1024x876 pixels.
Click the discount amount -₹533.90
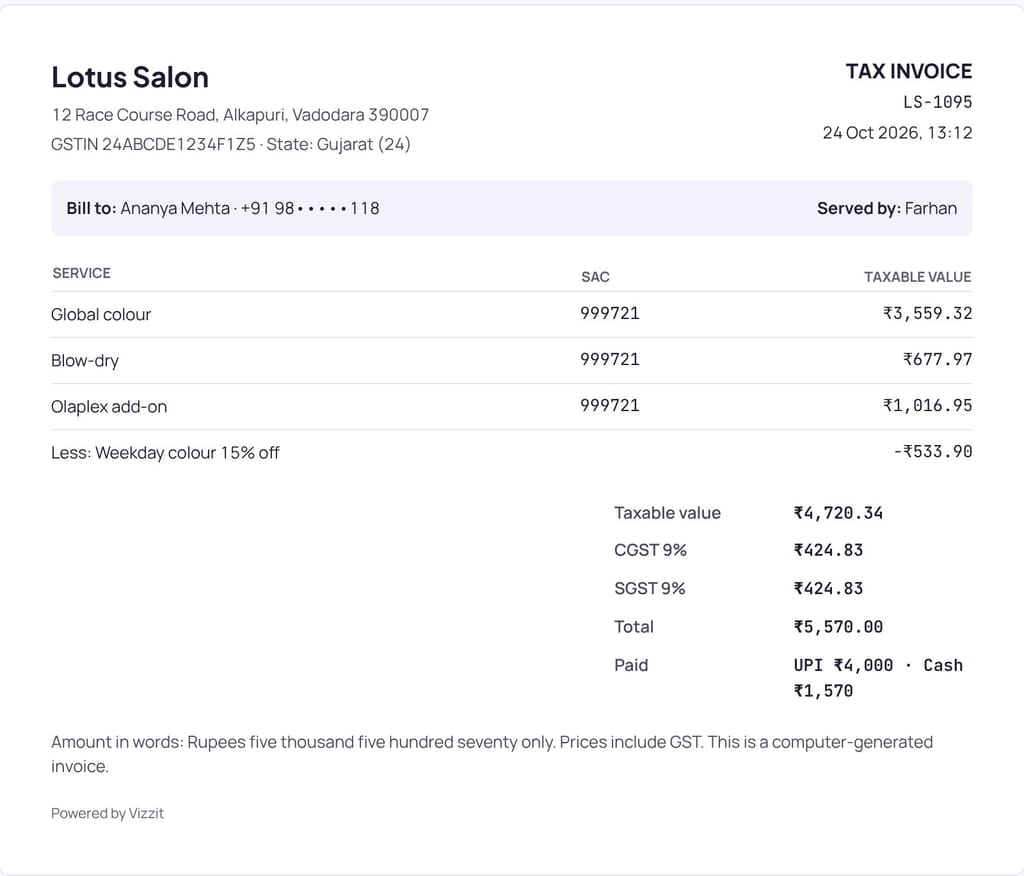[x=933, y=451]
